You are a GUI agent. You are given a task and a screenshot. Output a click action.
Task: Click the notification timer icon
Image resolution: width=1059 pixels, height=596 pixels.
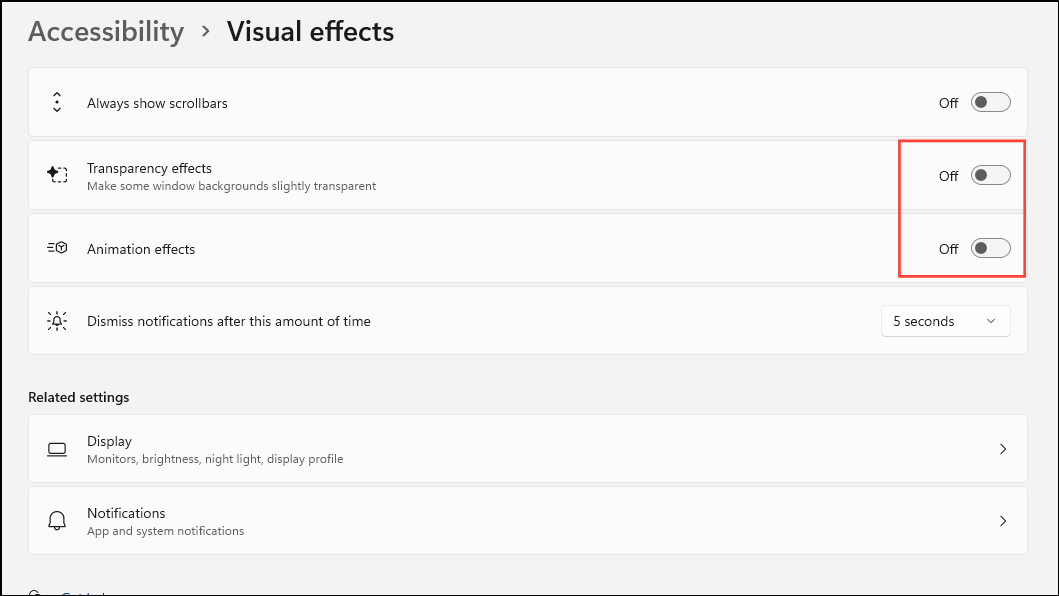[57, 320]
